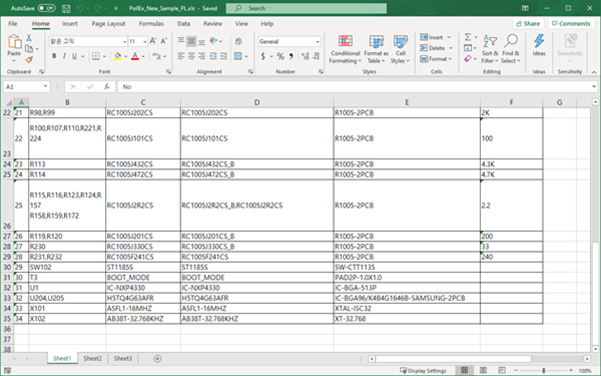This screenshot has height=376, width=601.
Task: Open Display Settings in status bar
Action: click(x=423, y=370)
